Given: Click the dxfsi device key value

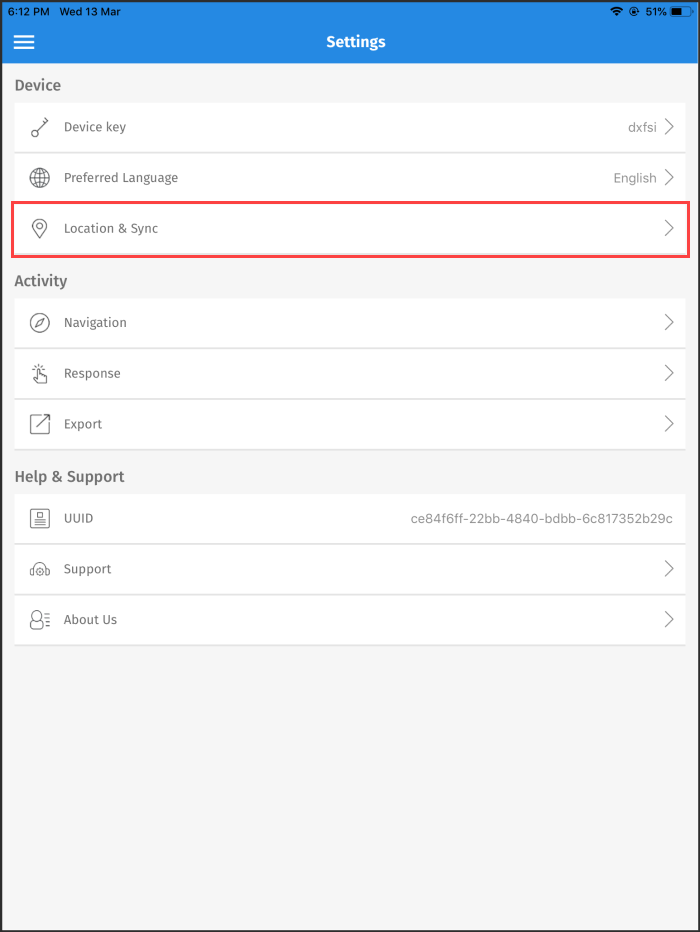Looking at the screenshot, I should coord(645,127).
